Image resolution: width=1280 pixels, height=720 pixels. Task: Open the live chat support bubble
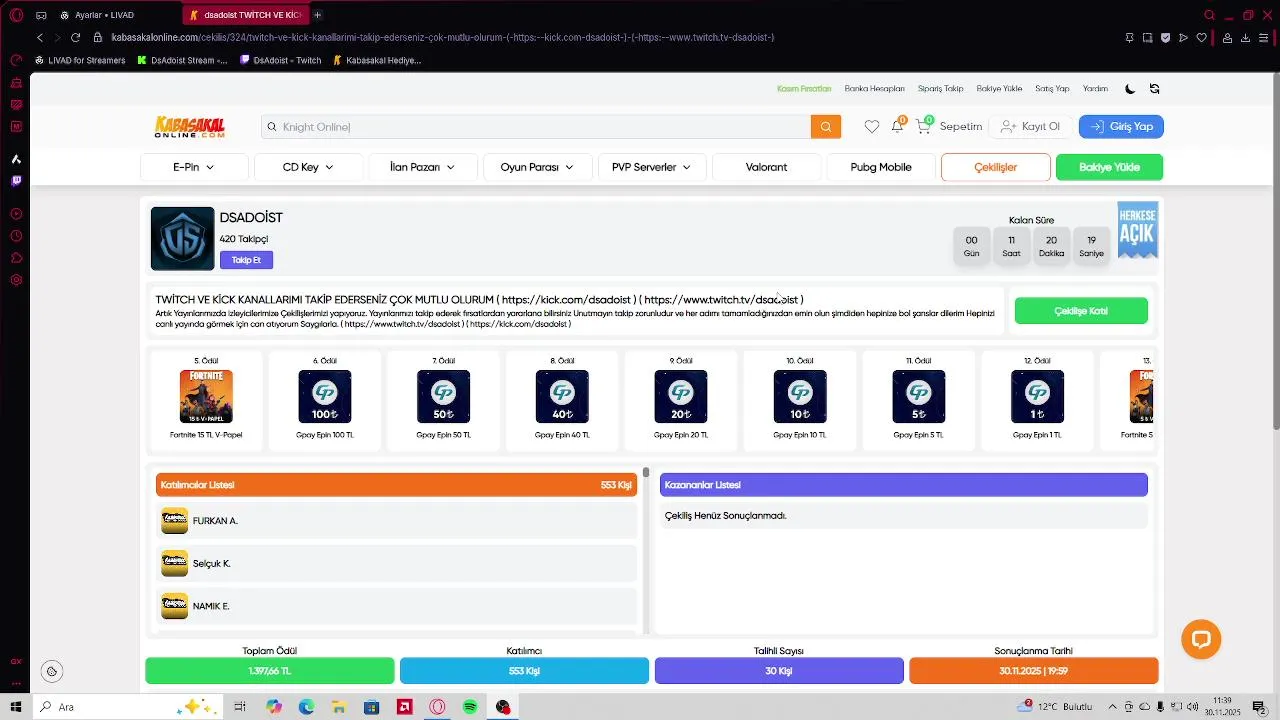[x=1201, y=640]
